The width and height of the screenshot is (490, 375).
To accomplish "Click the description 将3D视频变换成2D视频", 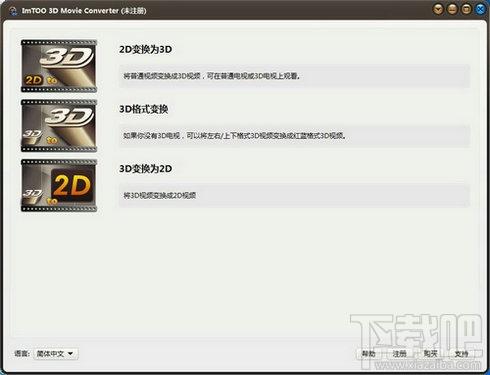I will pos(160,195).
